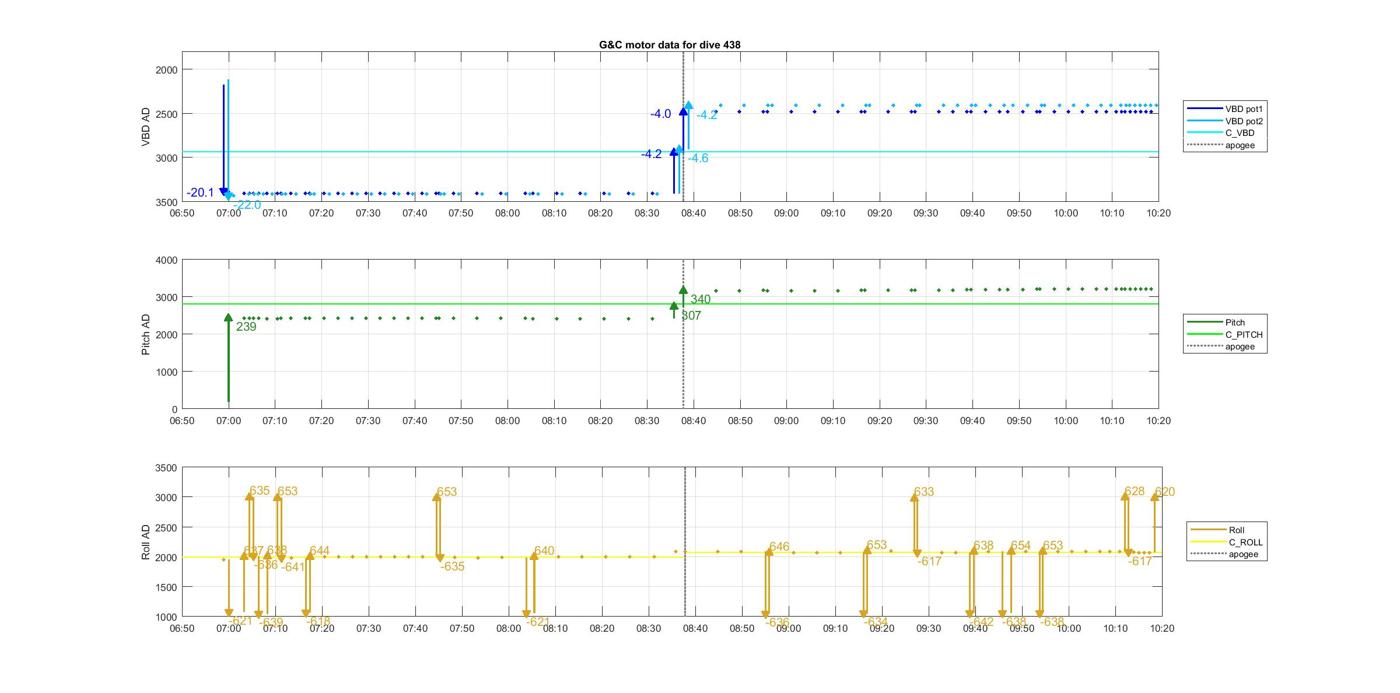This screenshot has width=1400, height=693.
Task: Click the '-22.0' VBD data label
Action: pyautogui.click(x=247, y=205)
